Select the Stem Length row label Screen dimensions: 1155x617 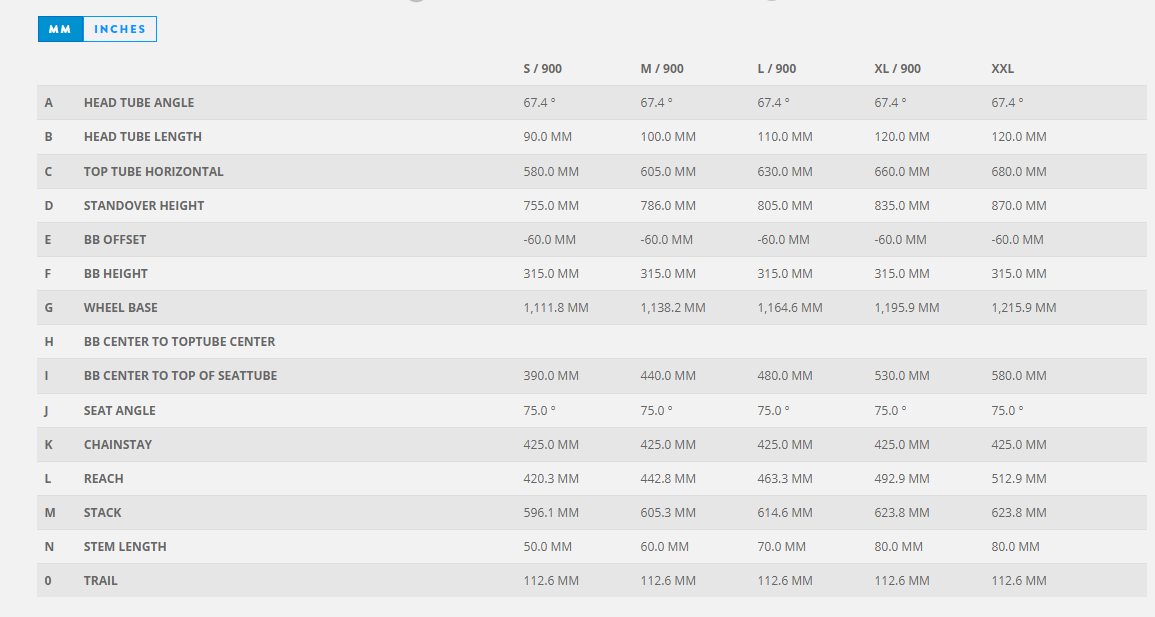tap(125, 547)
